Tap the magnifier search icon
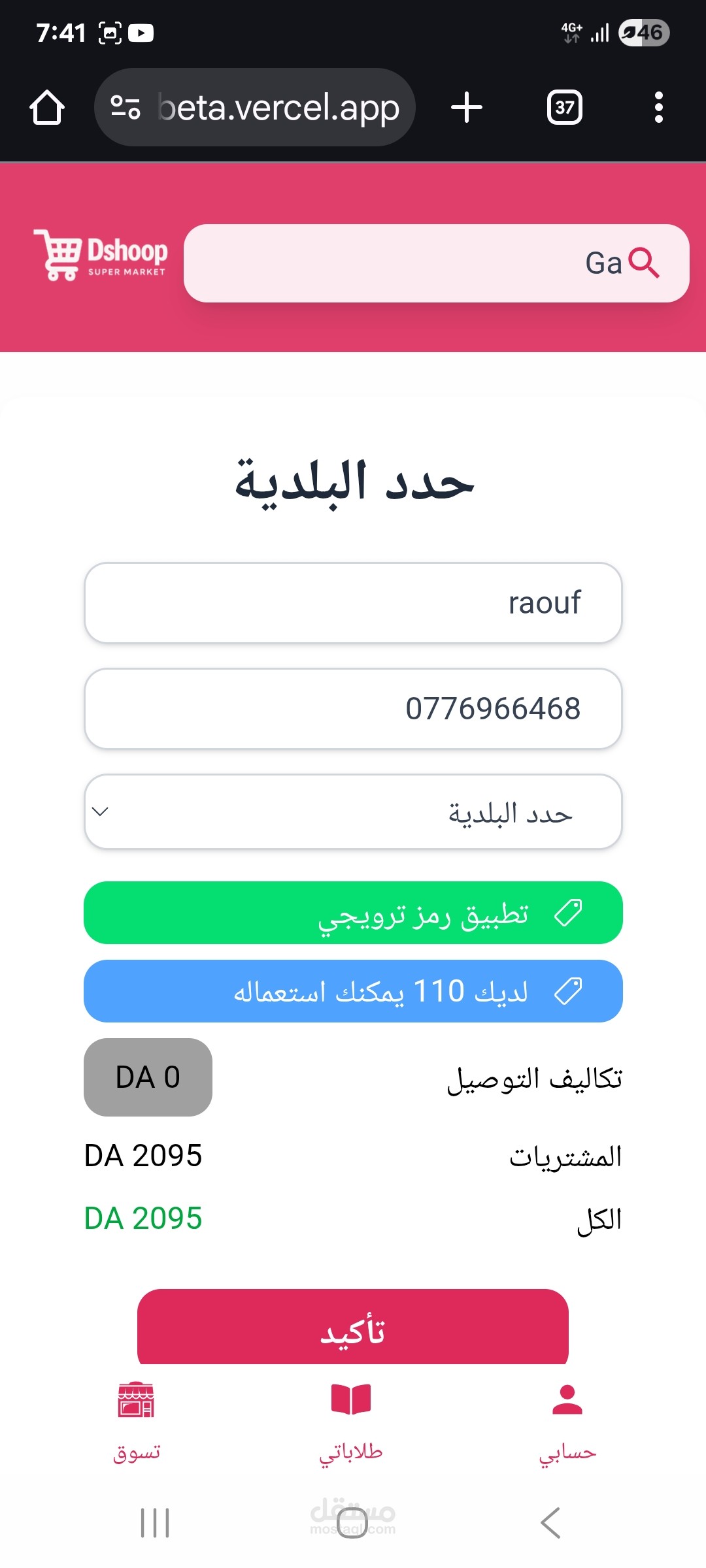Image resolution: width=706 pixels, height=1568 pixels. pos(644,263)
